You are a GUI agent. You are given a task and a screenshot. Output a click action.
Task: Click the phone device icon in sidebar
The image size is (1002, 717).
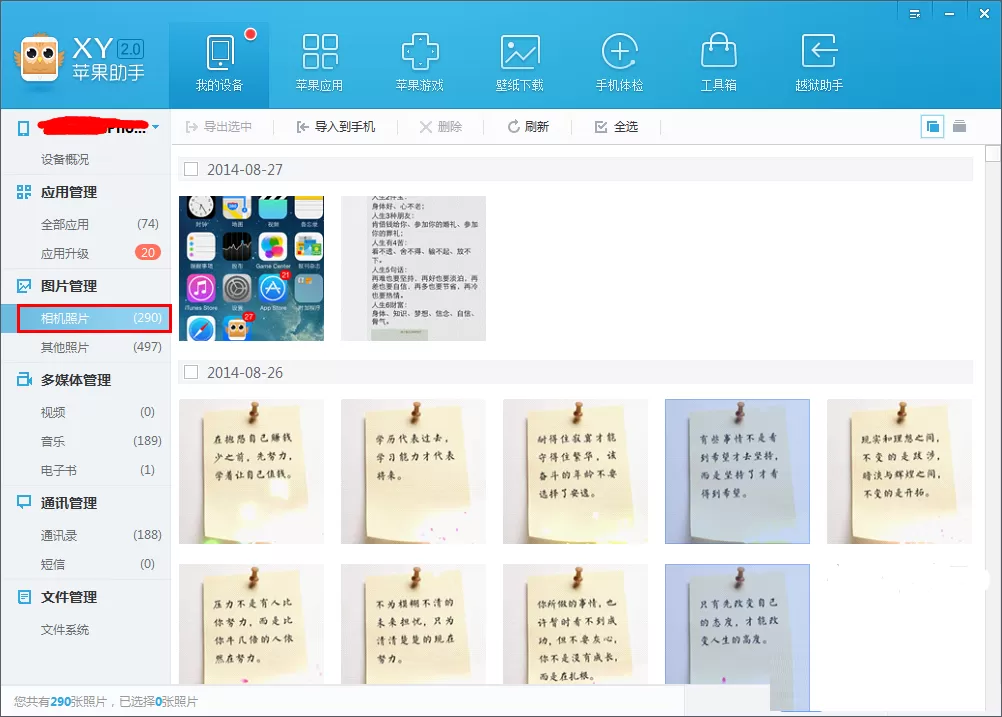(x=24, y=128)
